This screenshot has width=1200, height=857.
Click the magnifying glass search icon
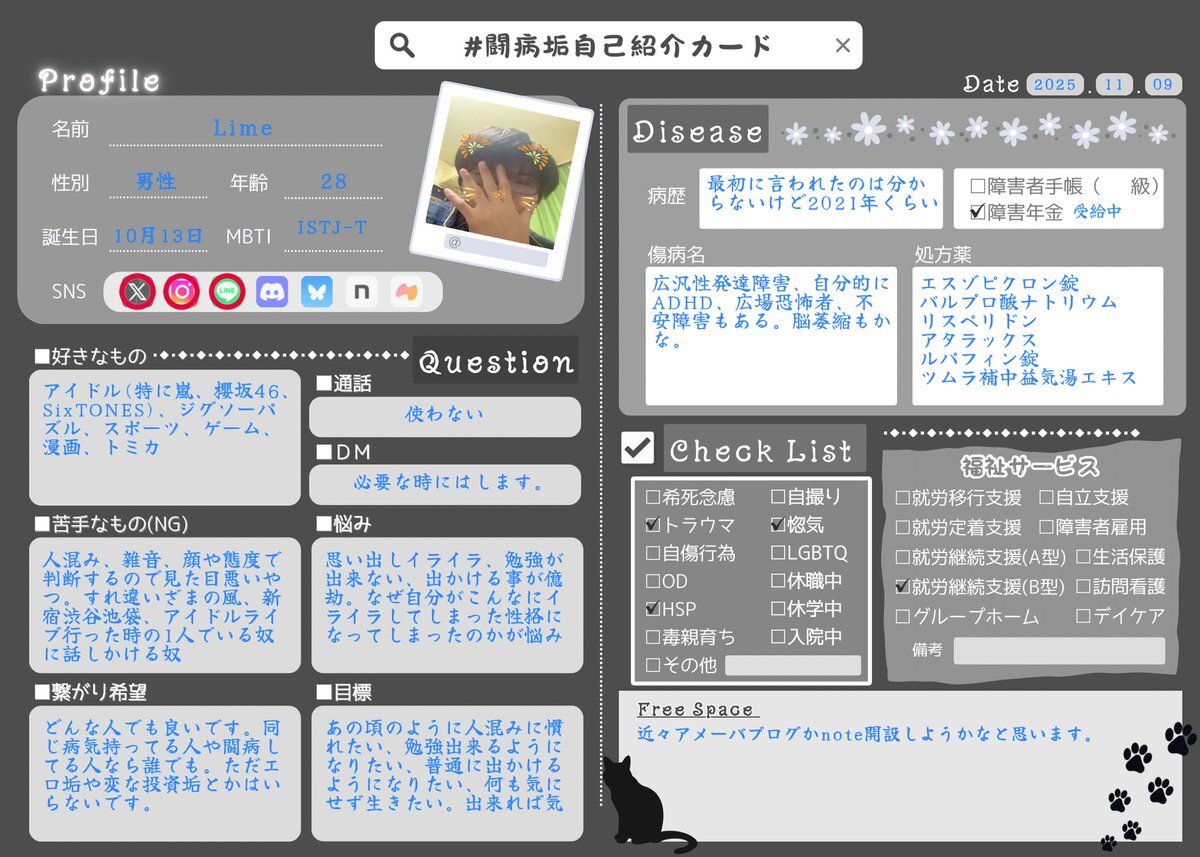coord(402,46)
